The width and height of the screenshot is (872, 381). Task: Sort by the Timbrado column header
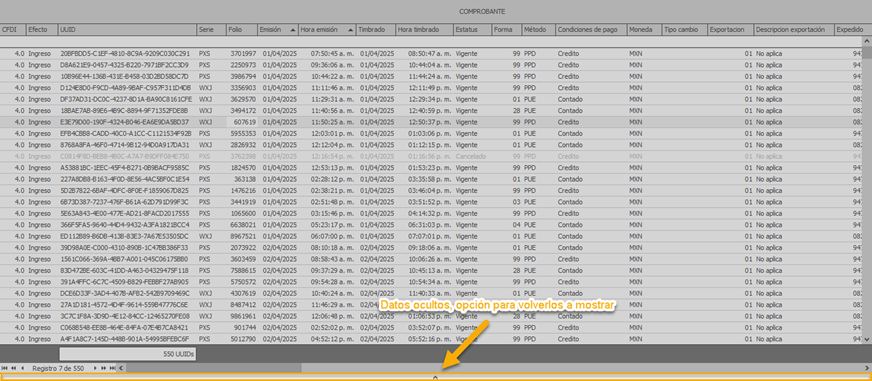(x=375, y=29)
